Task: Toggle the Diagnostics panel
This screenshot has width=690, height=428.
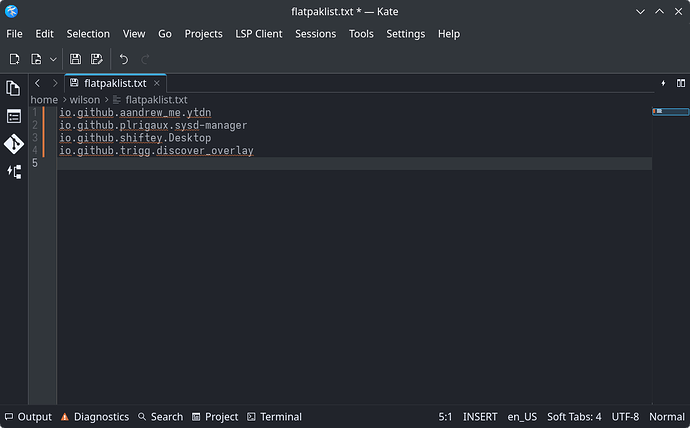Action: pos(95,417)
